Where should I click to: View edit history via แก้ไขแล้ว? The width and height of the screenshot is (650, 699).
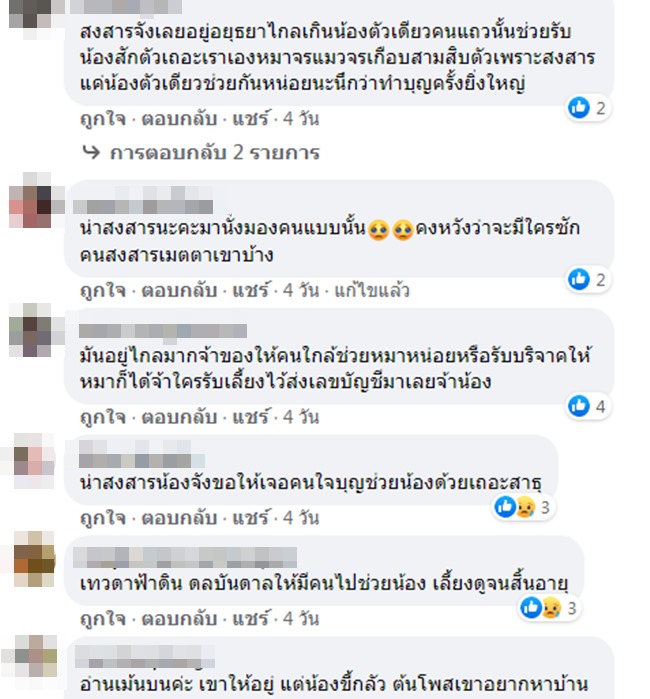tap(372, 291)
